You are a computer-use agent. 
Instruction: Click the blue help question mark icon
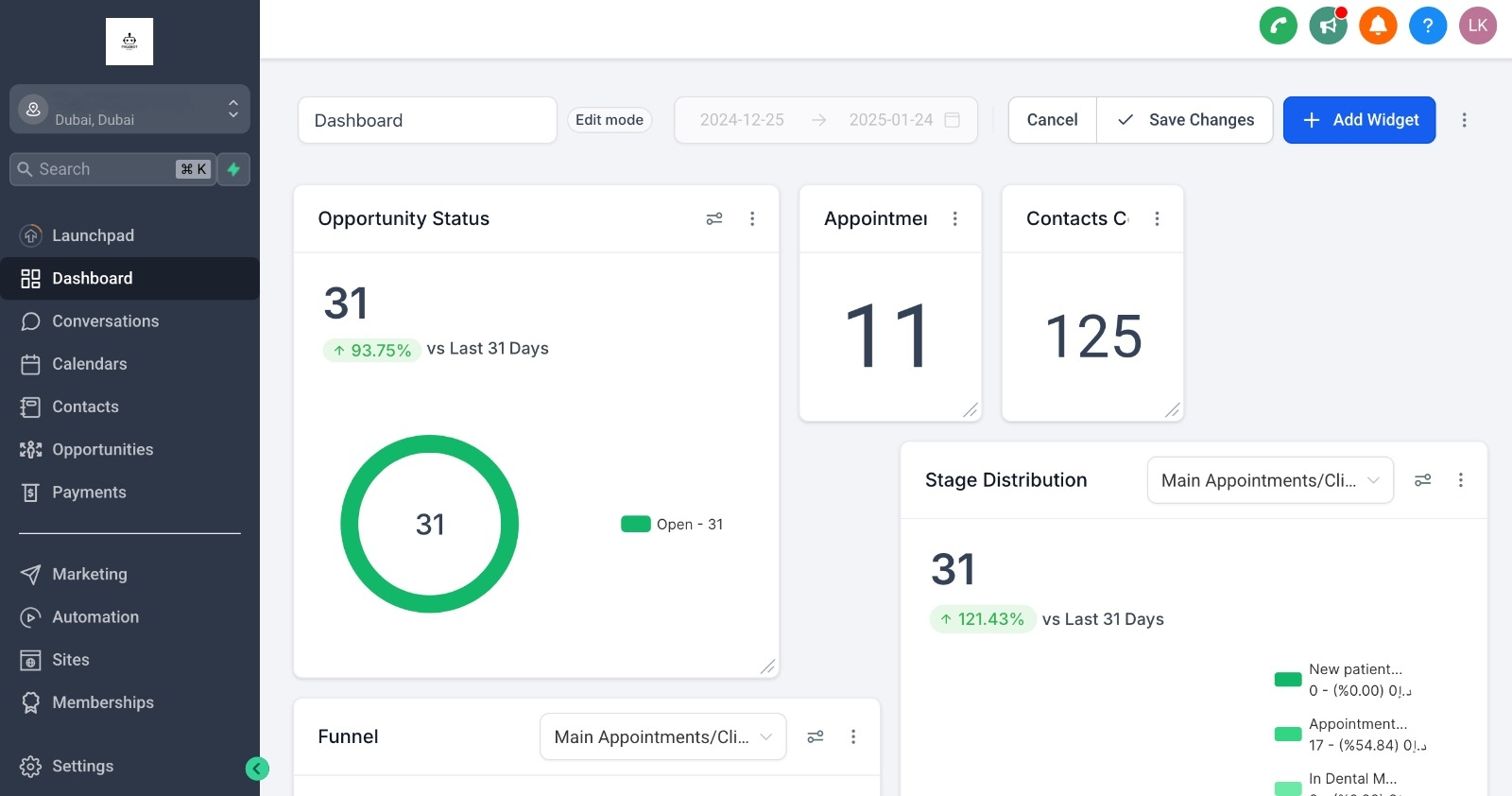pyautogui.click(x=1428, y=26)
